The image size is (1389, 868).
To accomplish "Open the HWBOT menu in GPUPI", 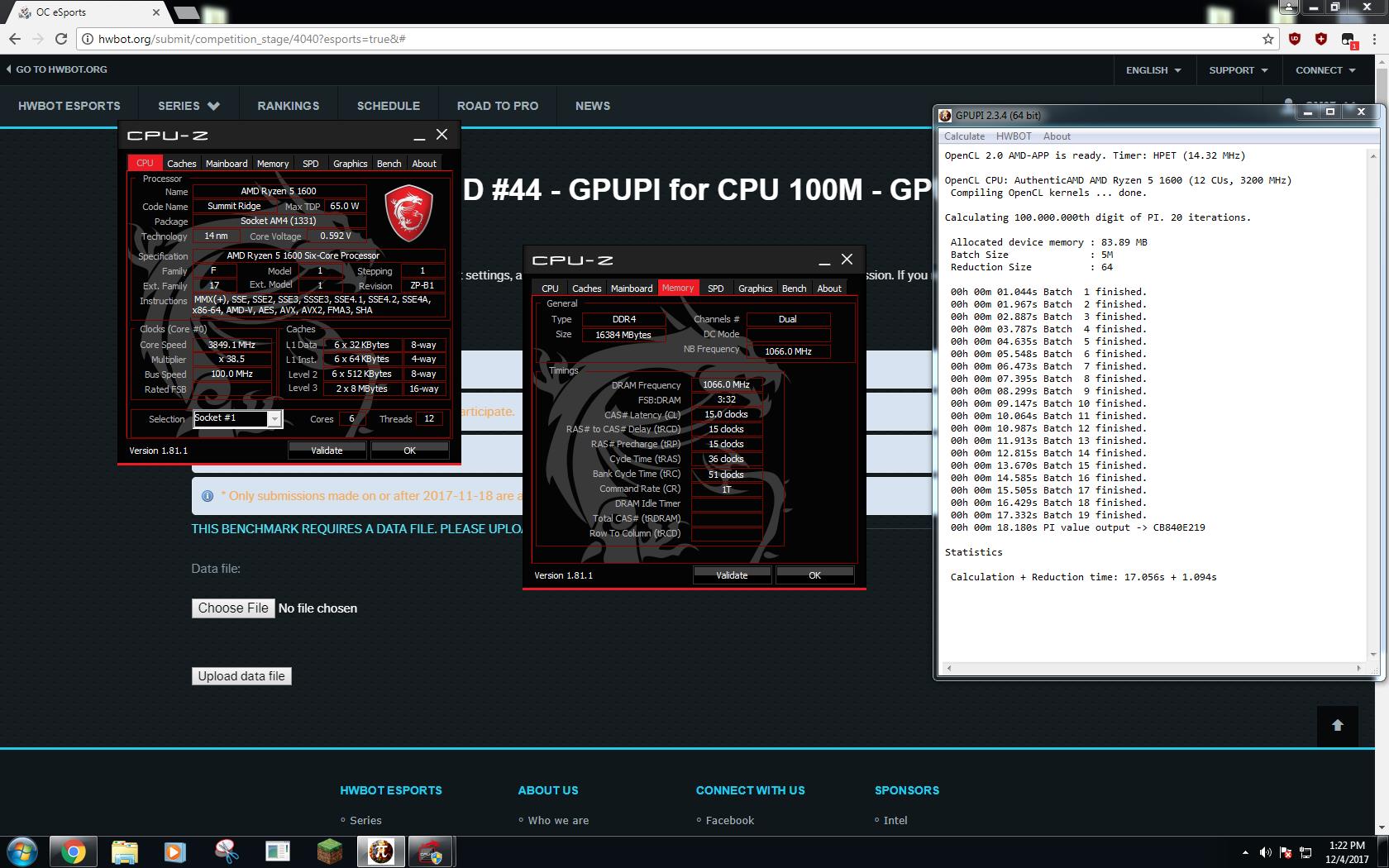I will click(x=1014, y=136).
